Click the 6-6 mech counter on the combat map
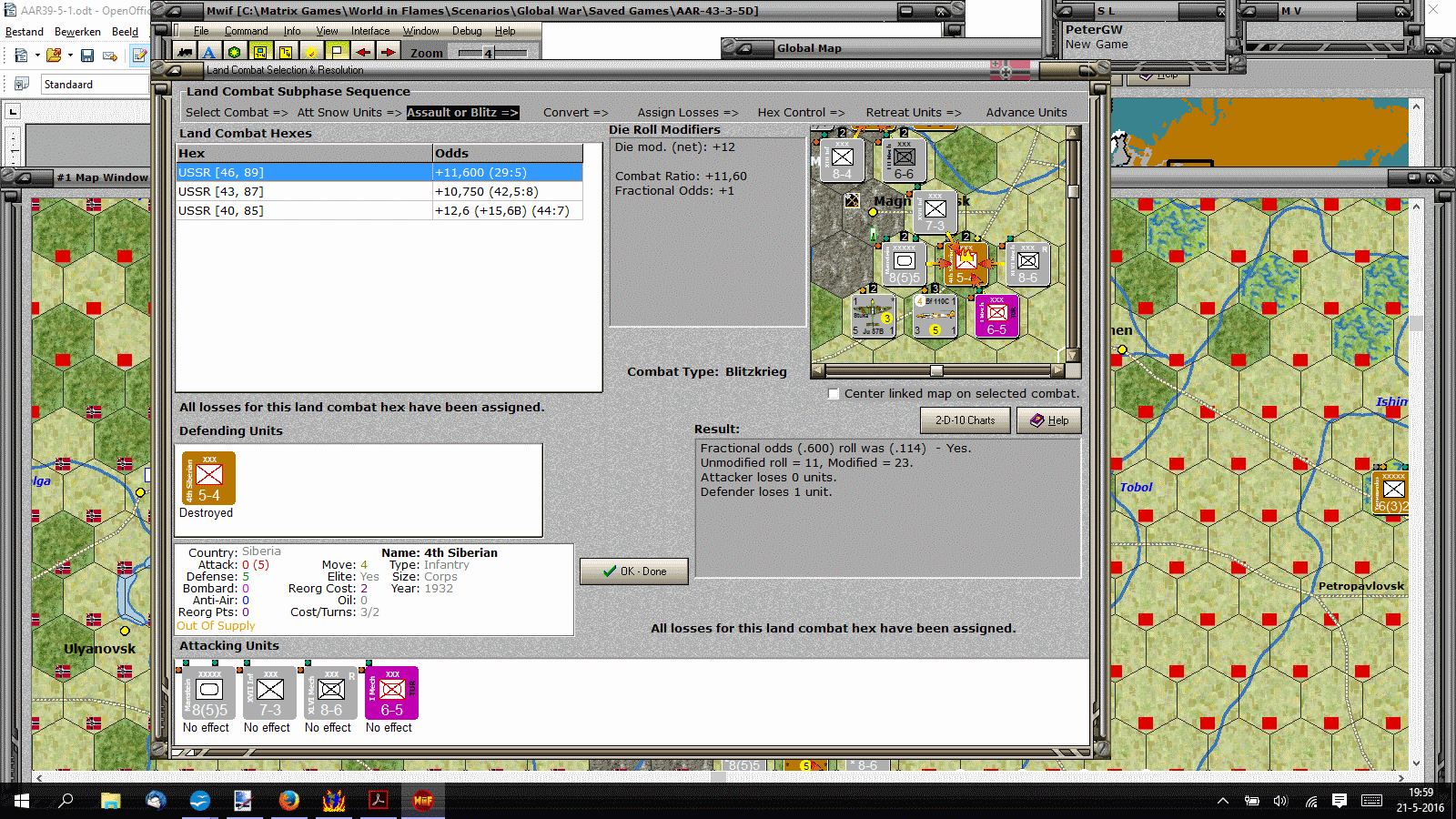The height and width of the screenshot is (819, 1456). (x=904, y=160)
